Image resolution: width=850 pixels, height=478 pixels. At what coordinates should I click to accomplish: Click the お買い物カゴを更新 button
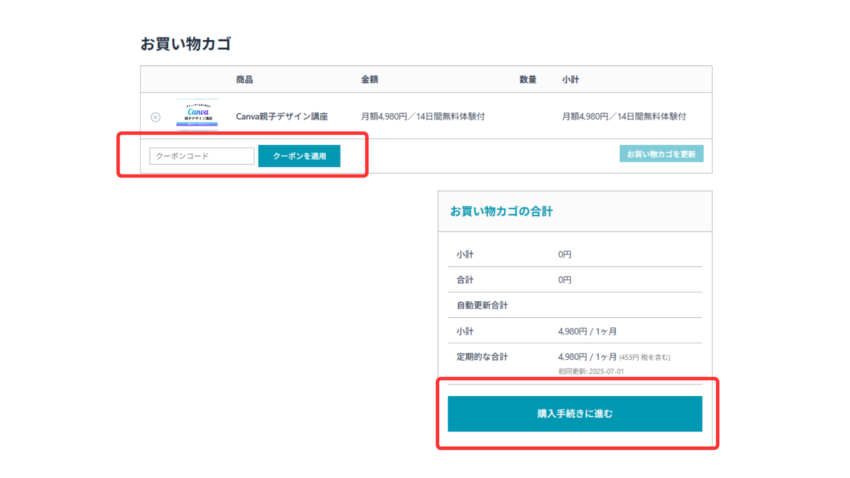tap(661, 154)
